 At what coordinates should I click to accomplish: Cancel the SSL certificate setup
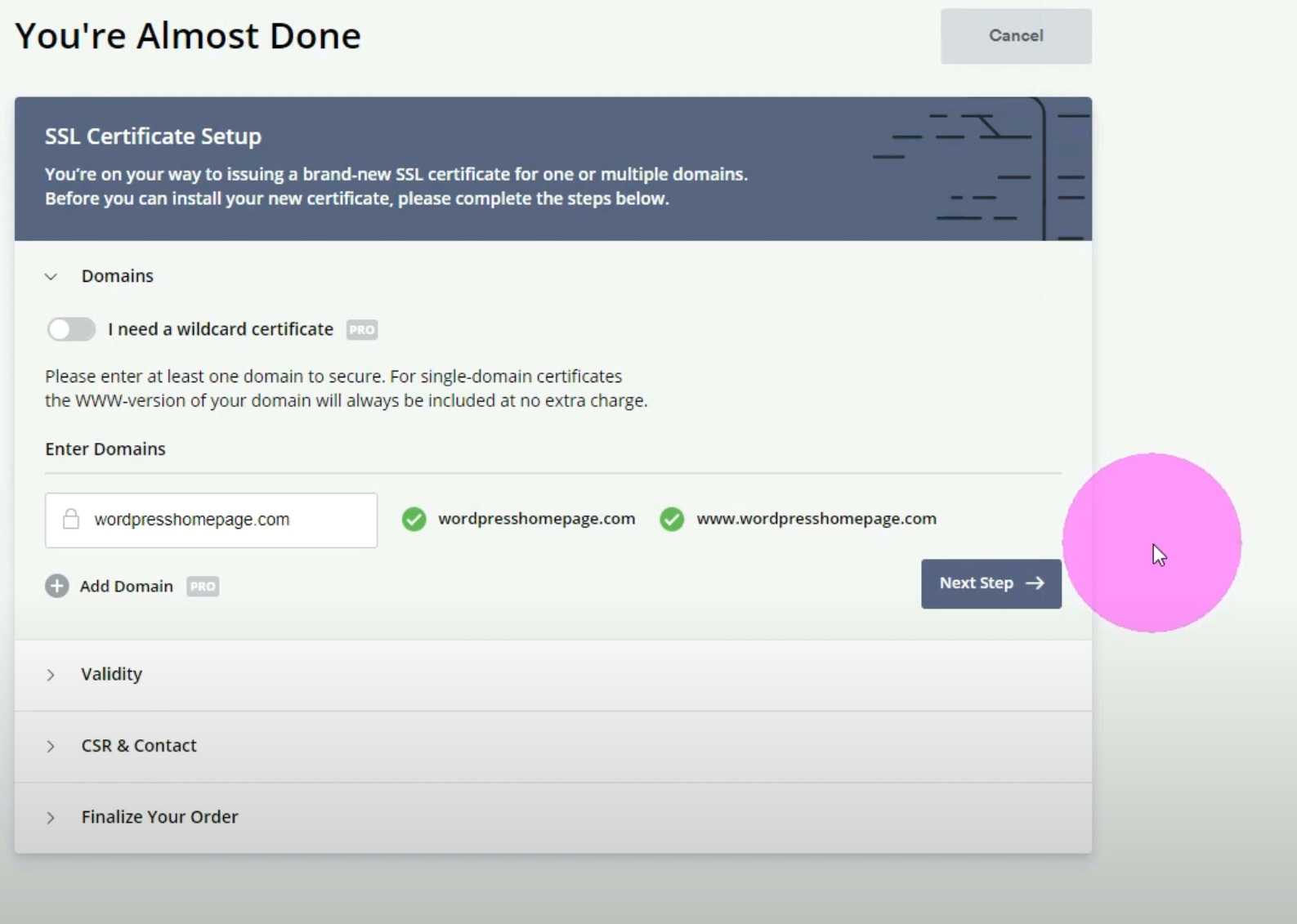[x=1016, y=36]
